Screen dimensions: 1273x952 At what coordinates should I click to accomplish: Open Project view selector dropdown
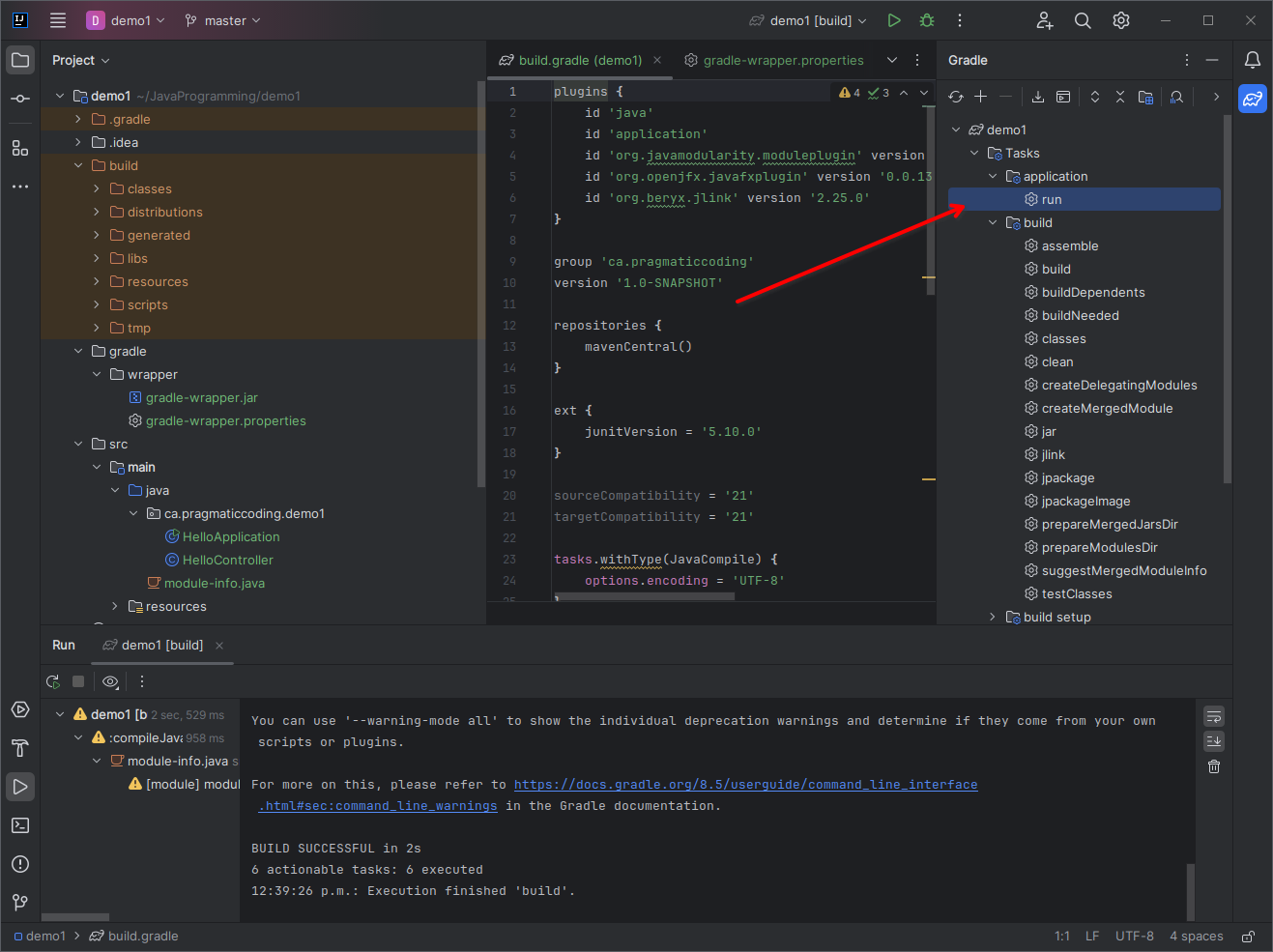click(81, 60)
